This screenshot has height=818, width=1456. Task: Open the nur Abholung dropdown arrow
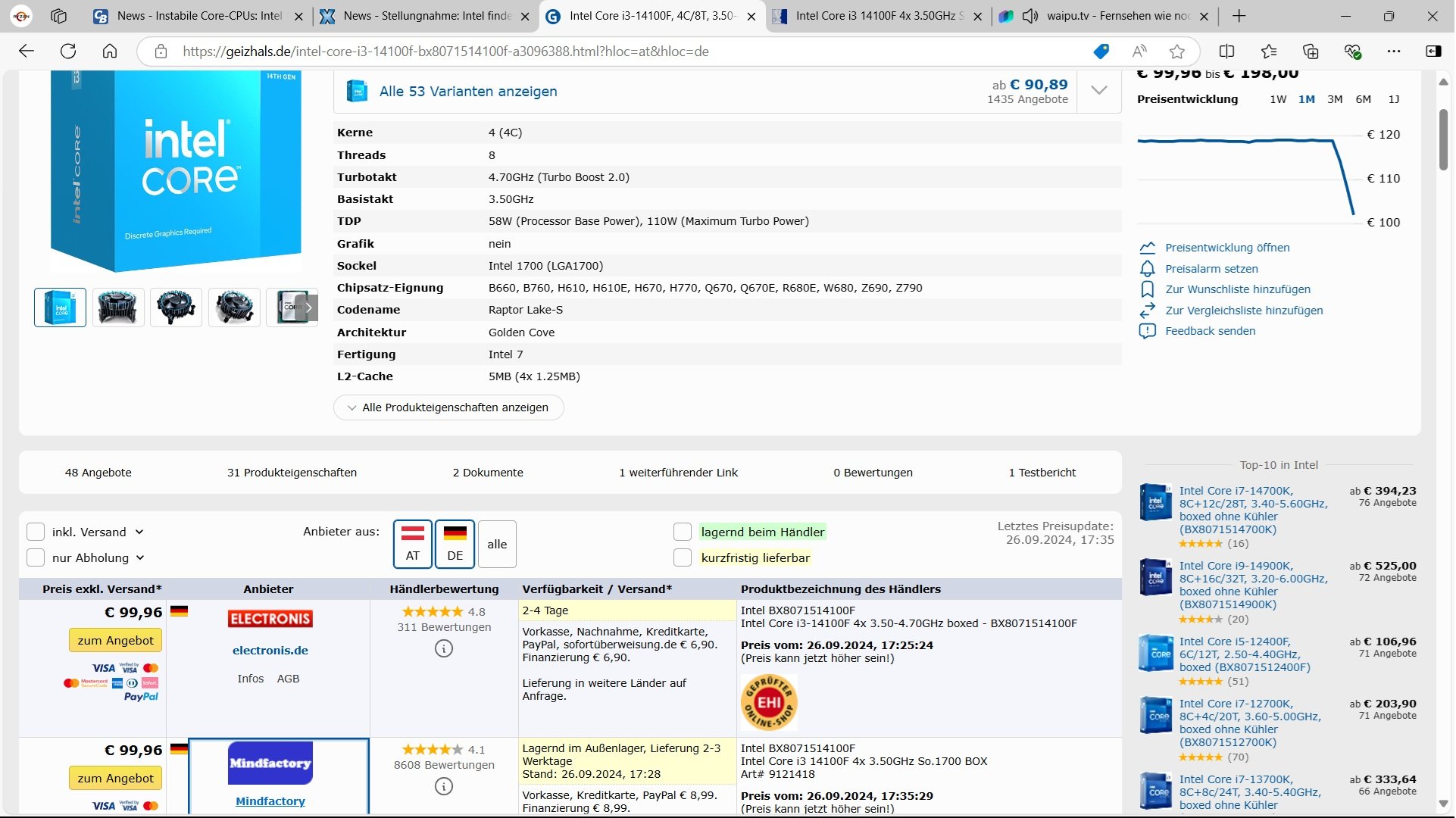(x=140, y=558)
